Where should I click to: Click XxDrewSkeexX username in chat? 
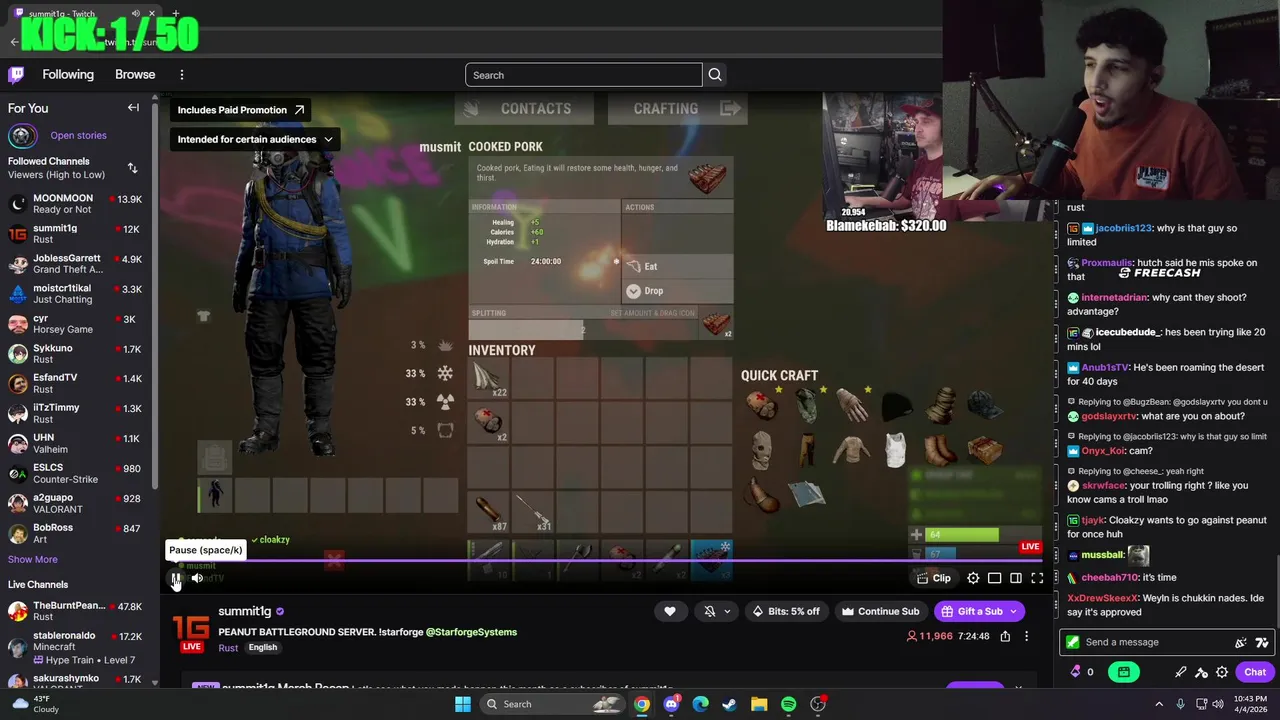[x=1103, y=598]
